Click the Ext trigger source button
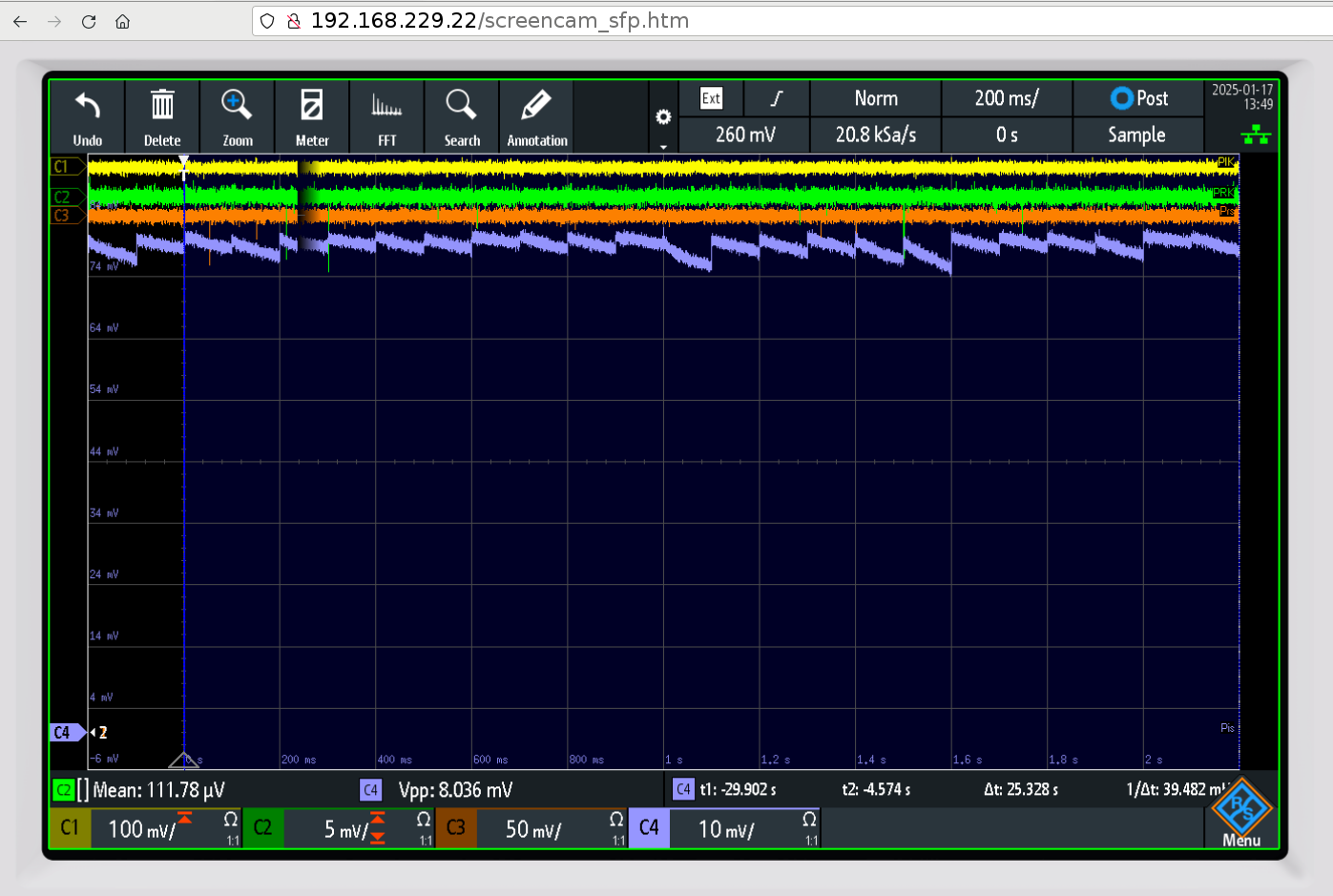 711,98
